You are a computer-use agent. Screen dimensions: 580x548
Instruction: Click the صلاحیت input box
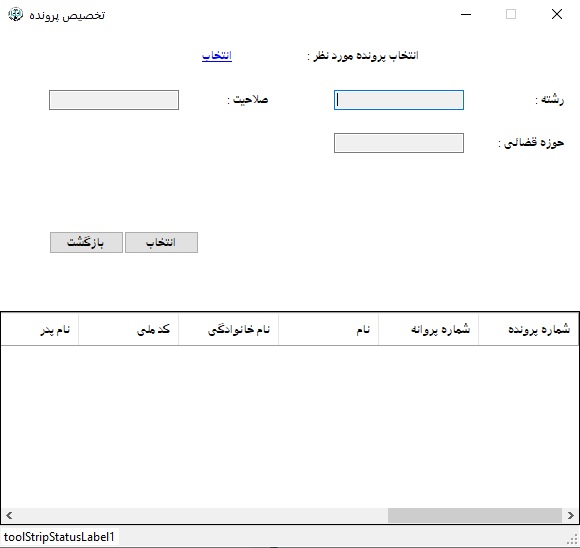tap(114, 100)
